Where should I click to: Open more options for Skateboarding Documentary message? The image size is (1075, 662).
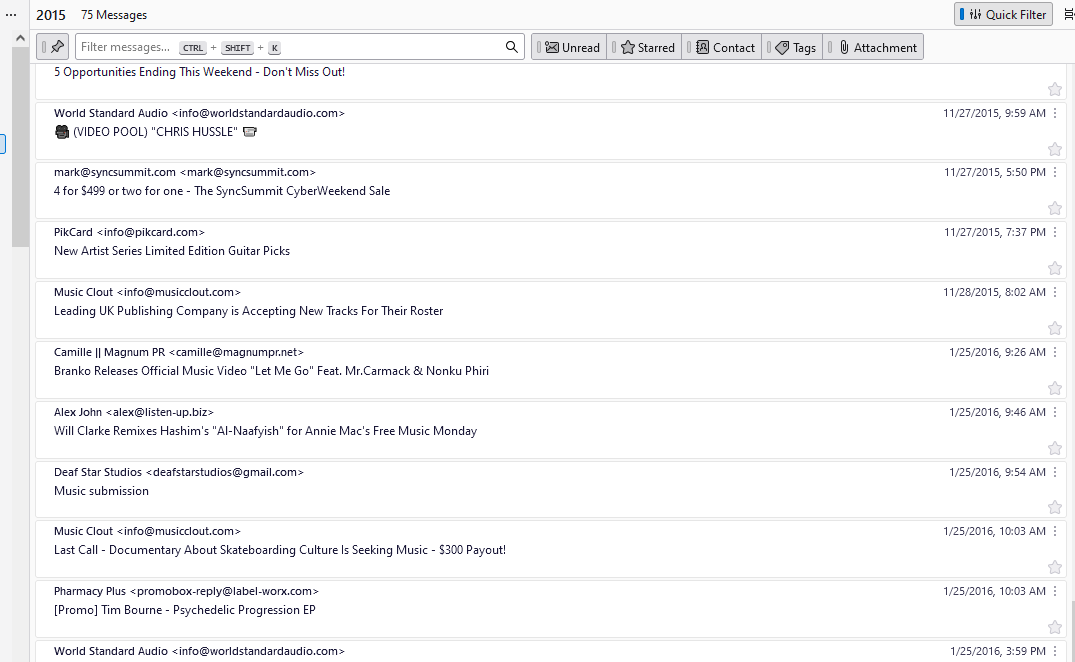[x=1055, y=531]
